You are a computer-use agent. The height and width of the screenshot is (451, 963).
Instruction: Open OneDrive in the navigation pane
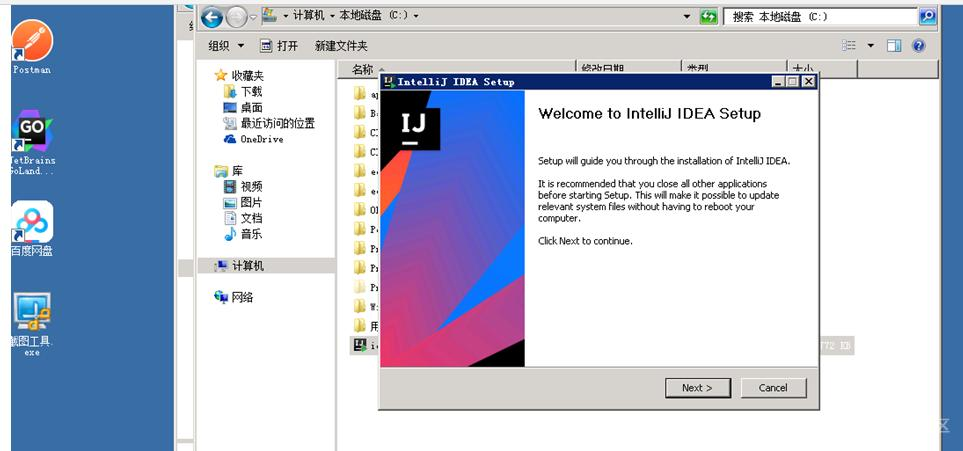pyautogui.click(x=253, y=139)
